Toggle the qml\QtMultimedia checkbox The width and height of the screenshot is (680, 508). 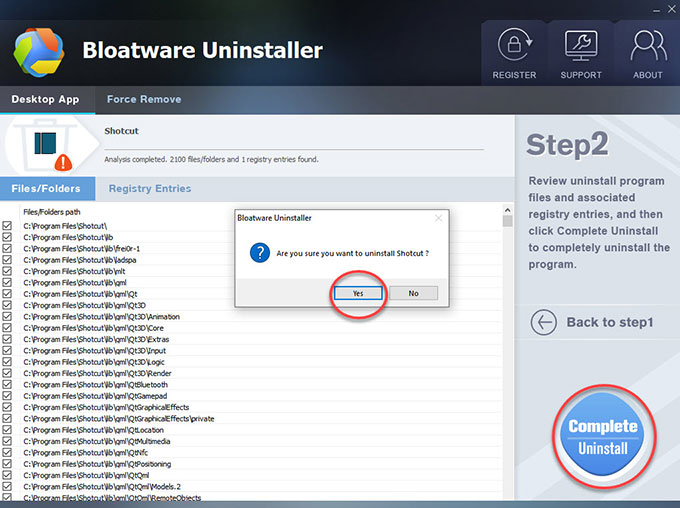coord(7,441)
